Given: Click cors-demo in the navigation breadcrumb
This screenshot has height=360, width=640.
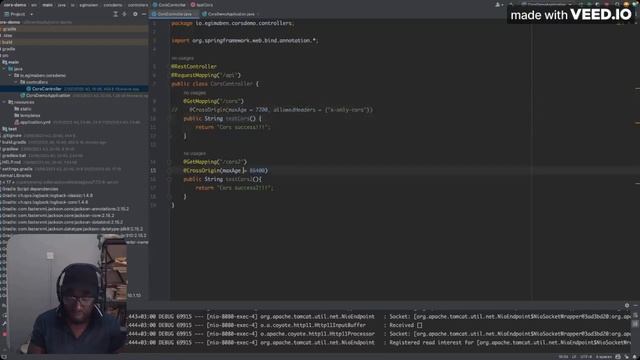Looking at the screenshot, I should pos(15,5).
